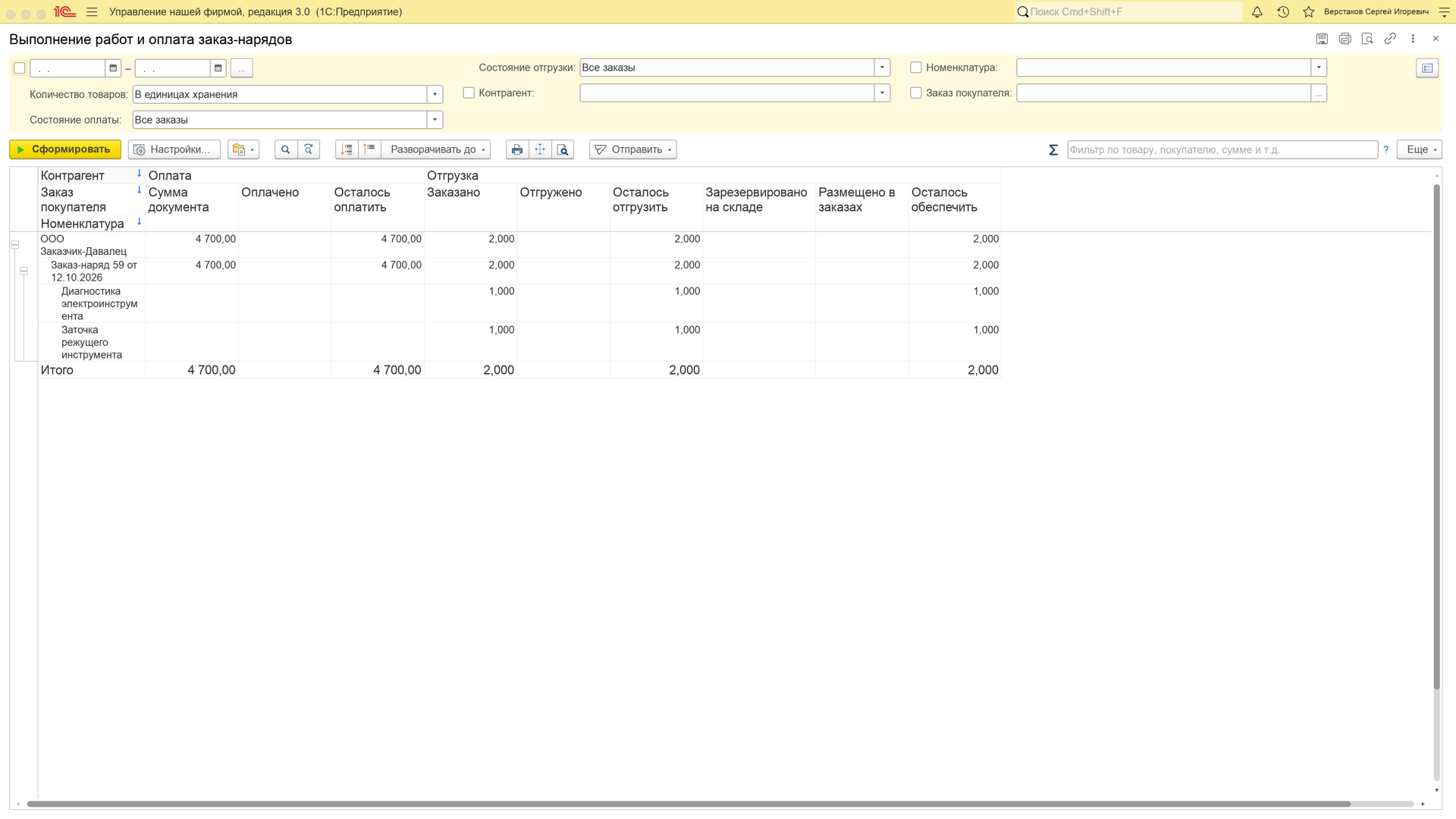Toggle settings panel icon at right
1456x819 pixels.
click(x=1427, y=68)
